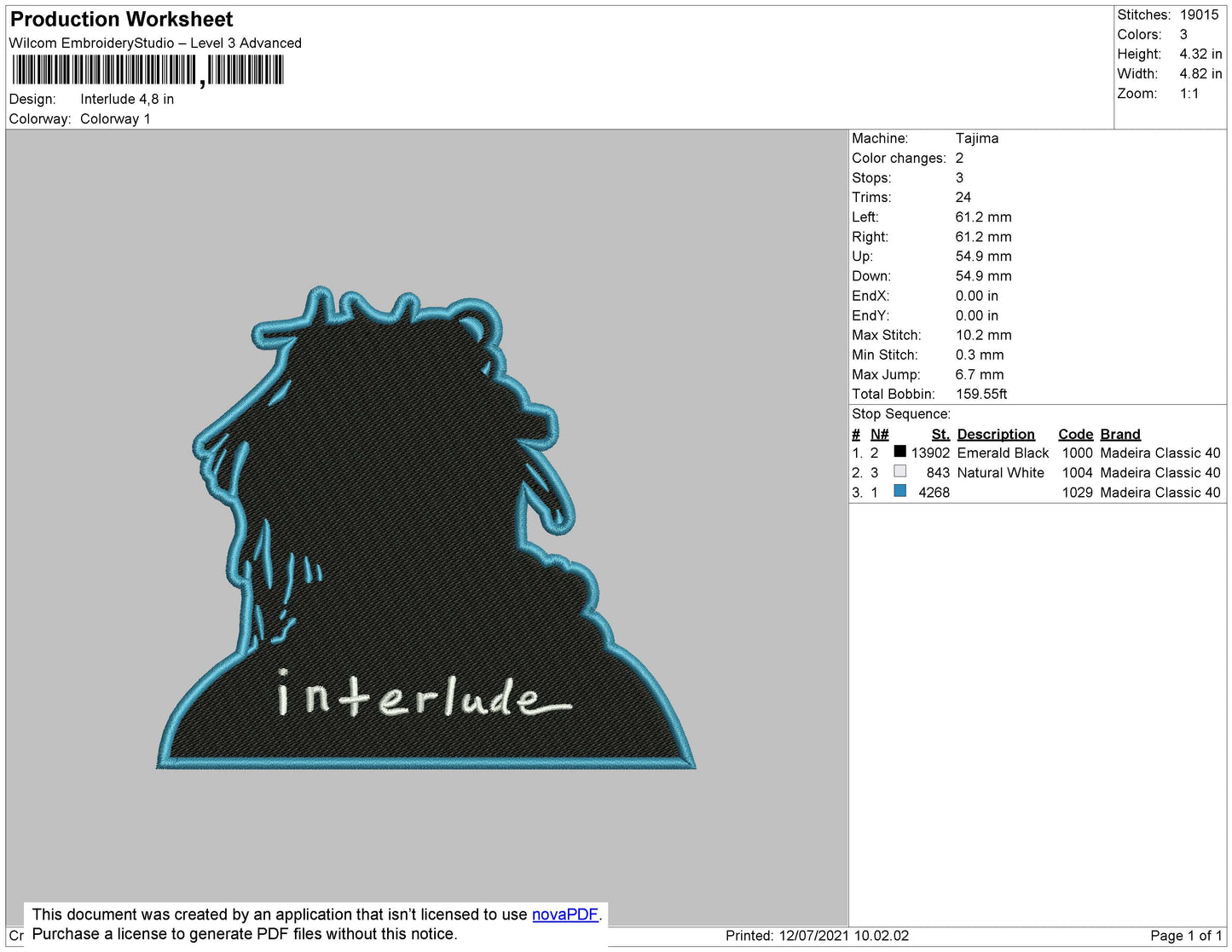Select Up value '54.9 mm'

pyautogui.click(x=983, y=256)
